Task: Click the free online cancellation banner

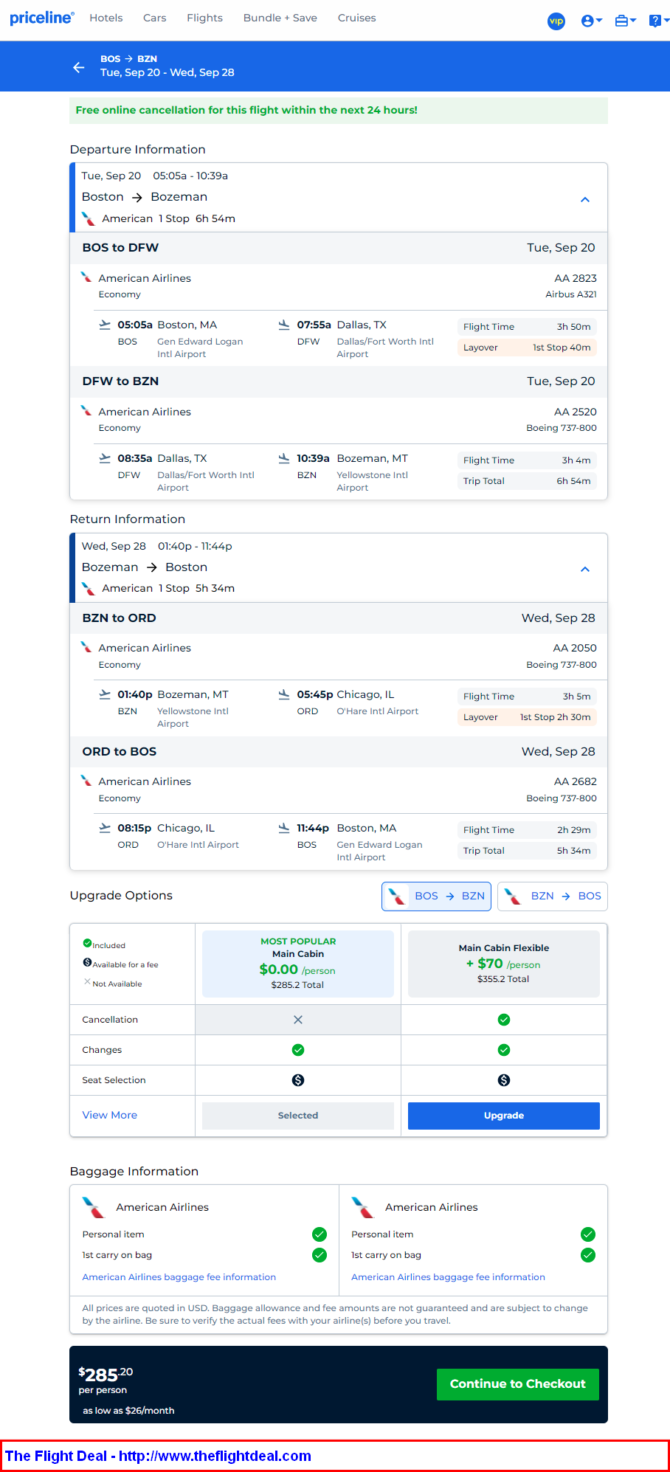Action: [339, 110]
